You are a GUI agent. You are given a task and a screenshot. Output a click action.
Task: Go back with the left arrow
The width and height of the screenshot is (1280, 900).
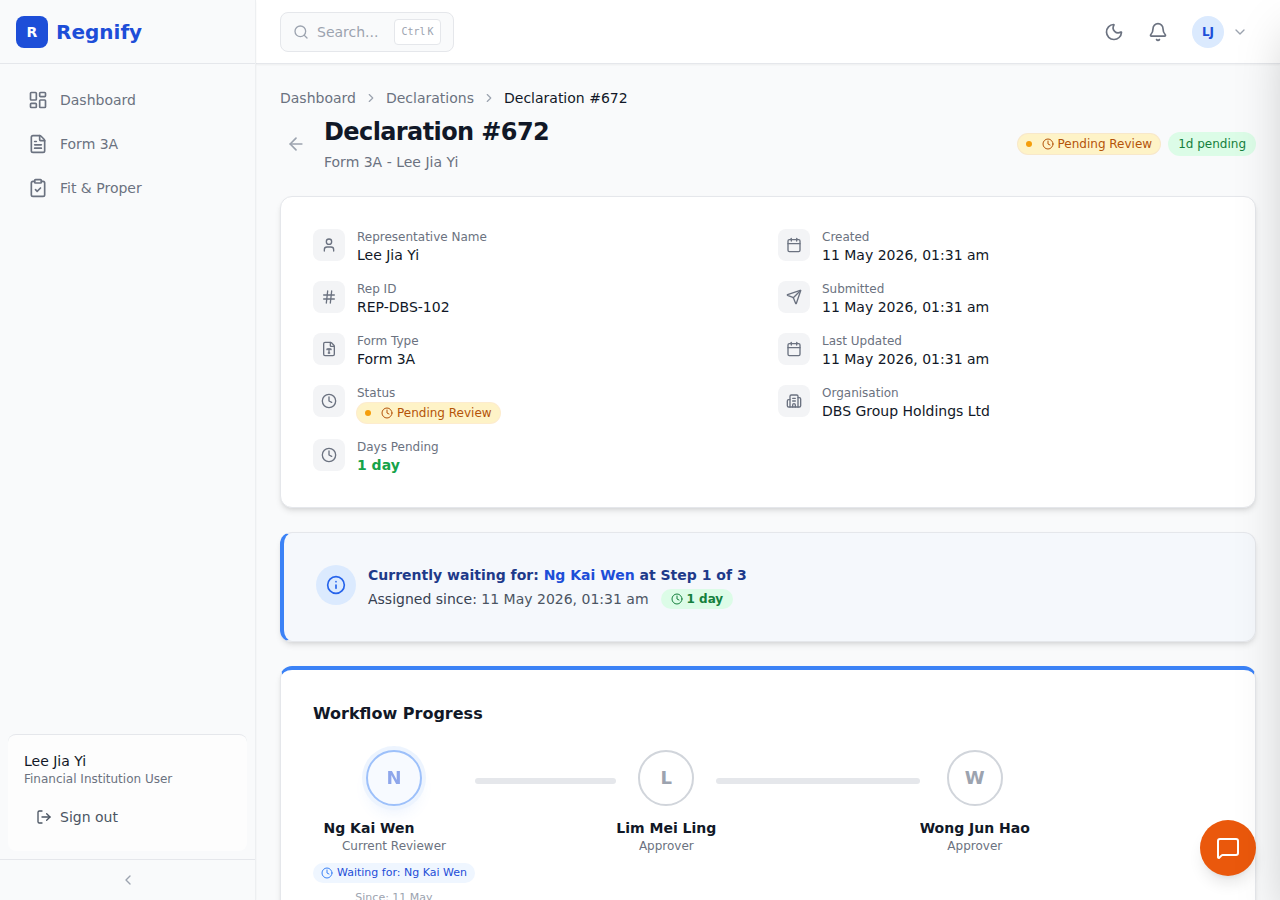tap(296, 144)
